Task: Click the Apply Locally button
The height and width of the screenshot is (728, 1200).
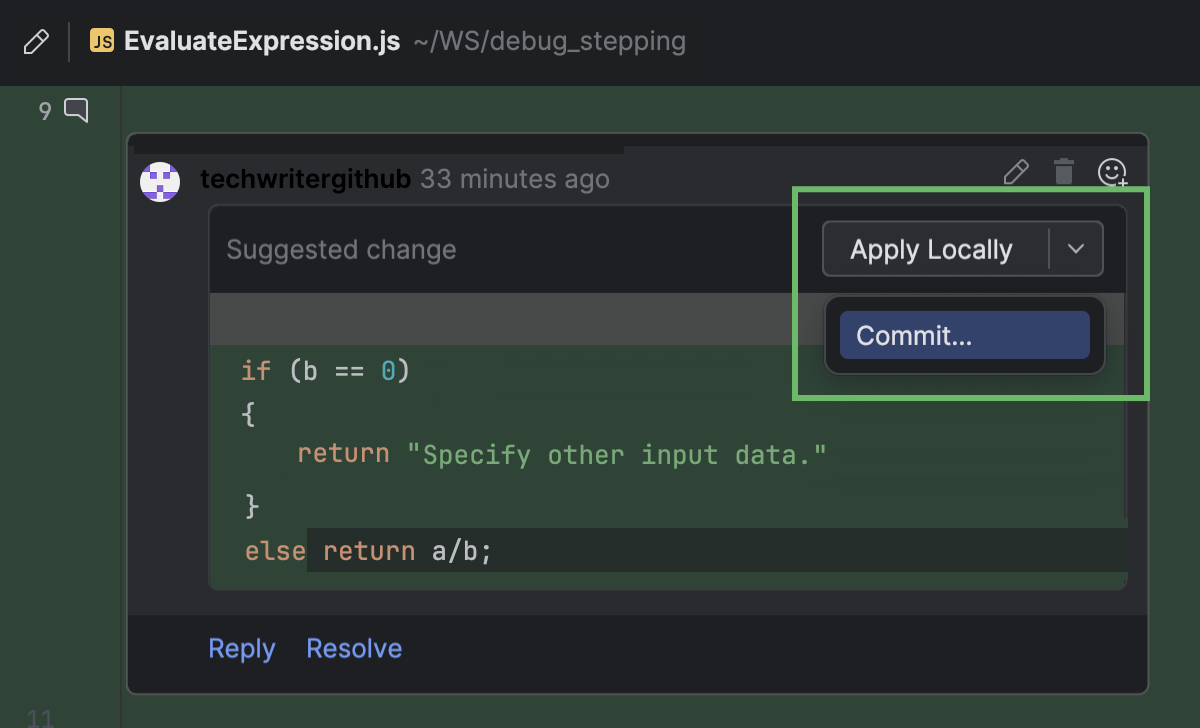Action: pyautogui.click(x=932, y=249)
